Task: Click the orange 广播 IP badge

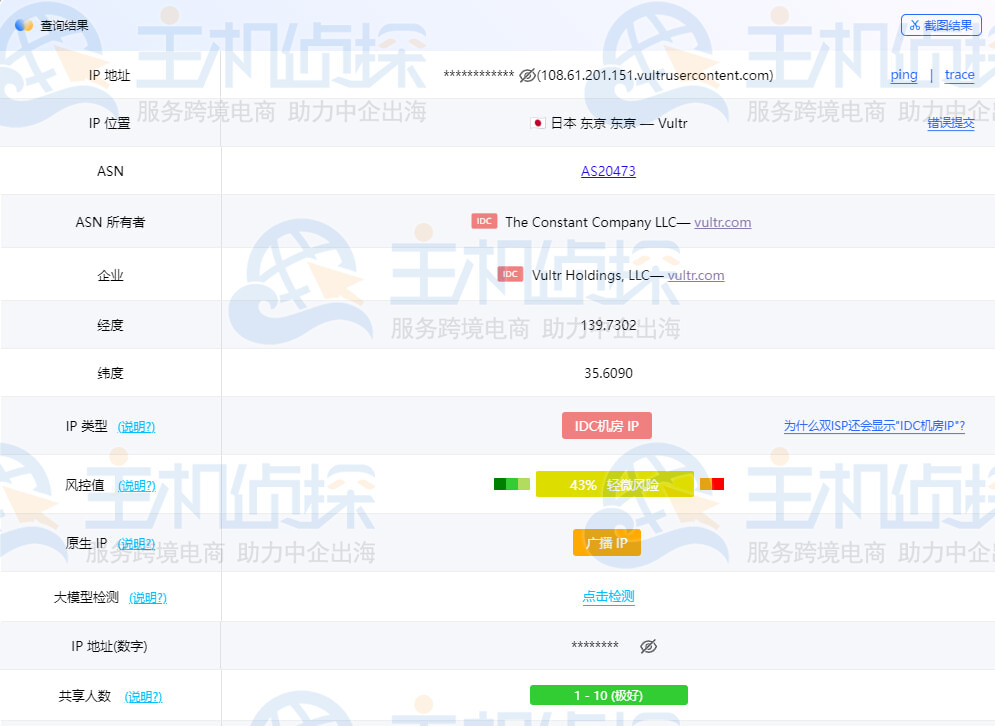Action: click(606, 543)
